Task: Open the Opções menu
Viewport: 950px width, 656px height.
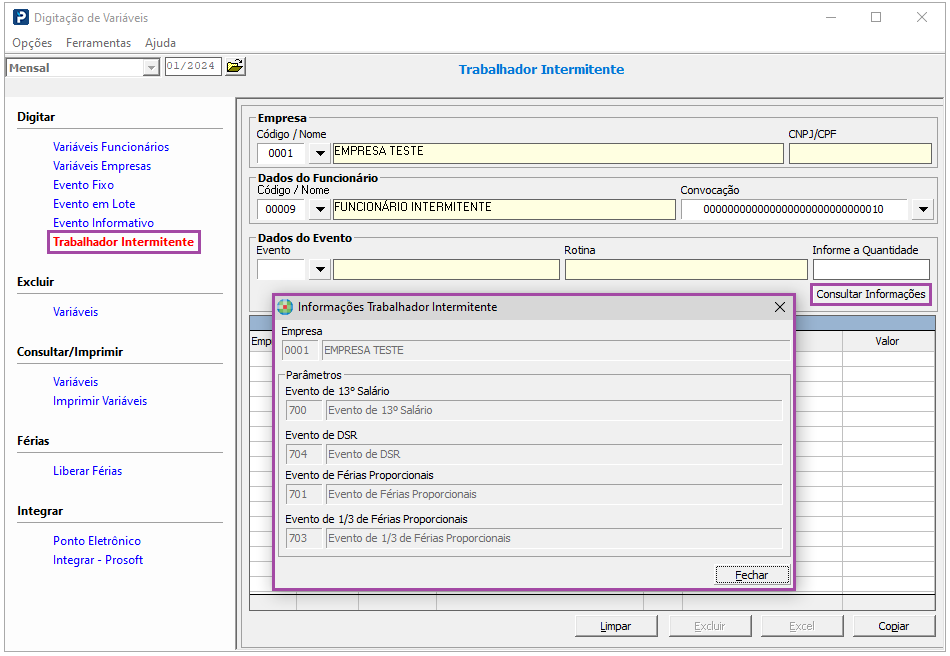Action: (32, 43)
